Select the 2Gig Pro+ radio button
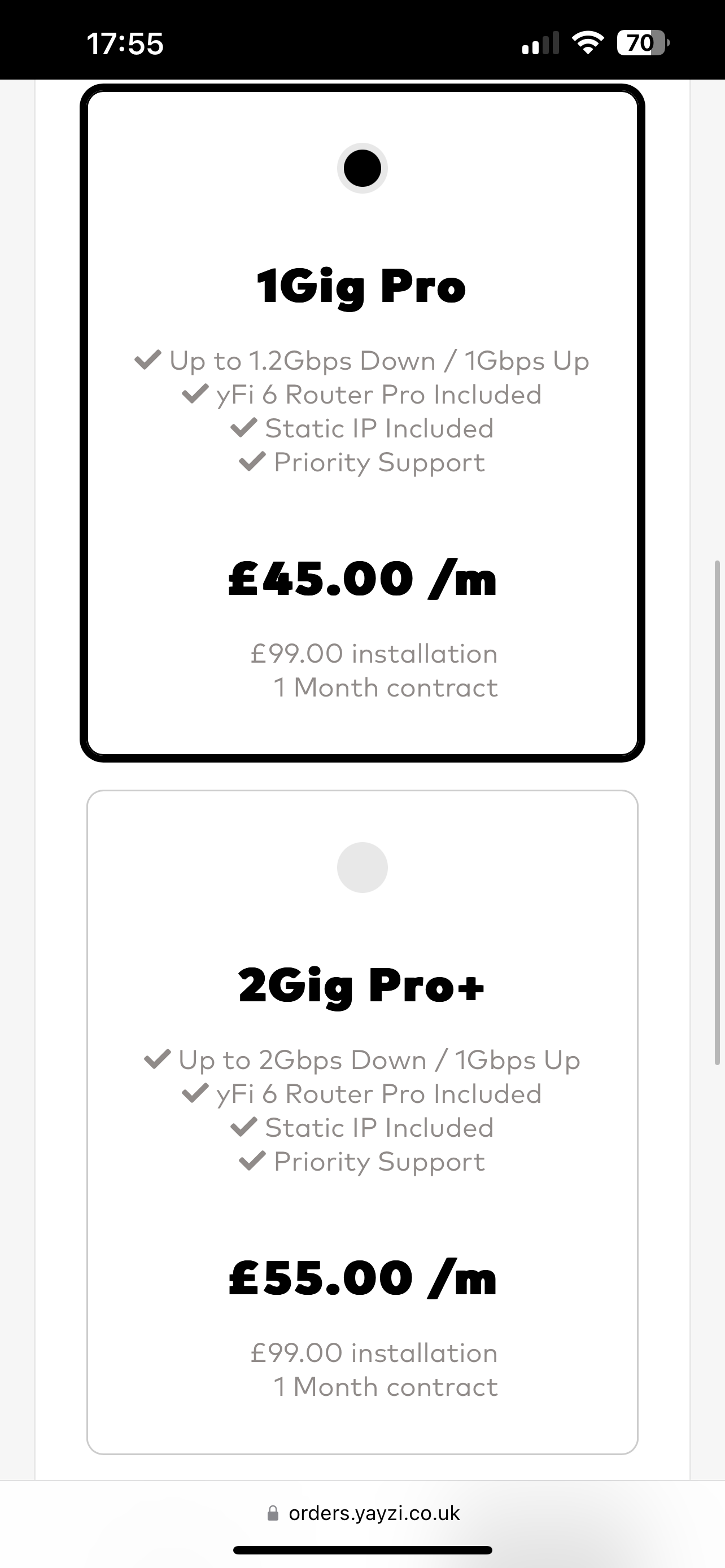 tap(362, 868)
